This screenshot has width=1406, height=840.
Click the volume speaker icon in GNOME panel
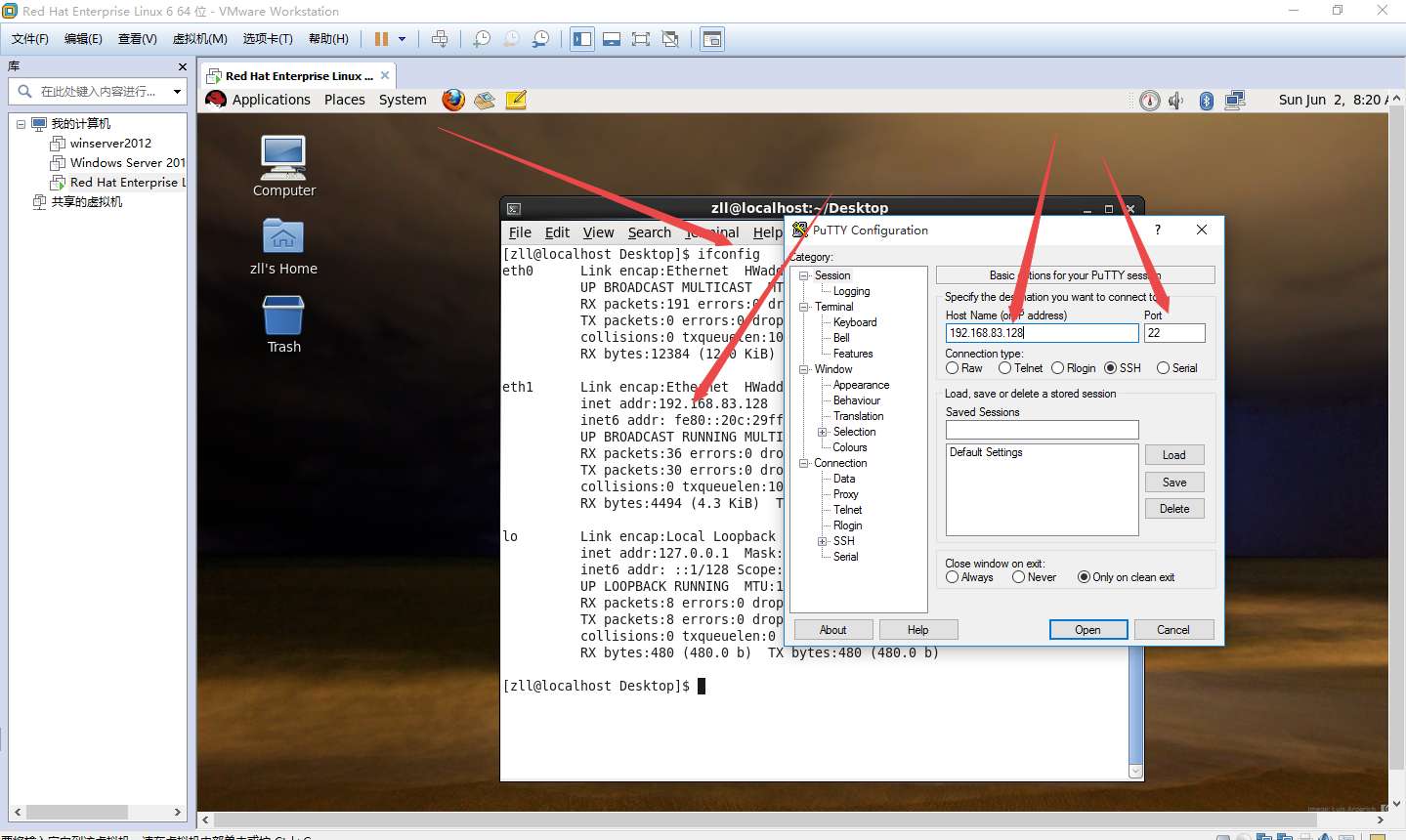(x=1176, y=101)
